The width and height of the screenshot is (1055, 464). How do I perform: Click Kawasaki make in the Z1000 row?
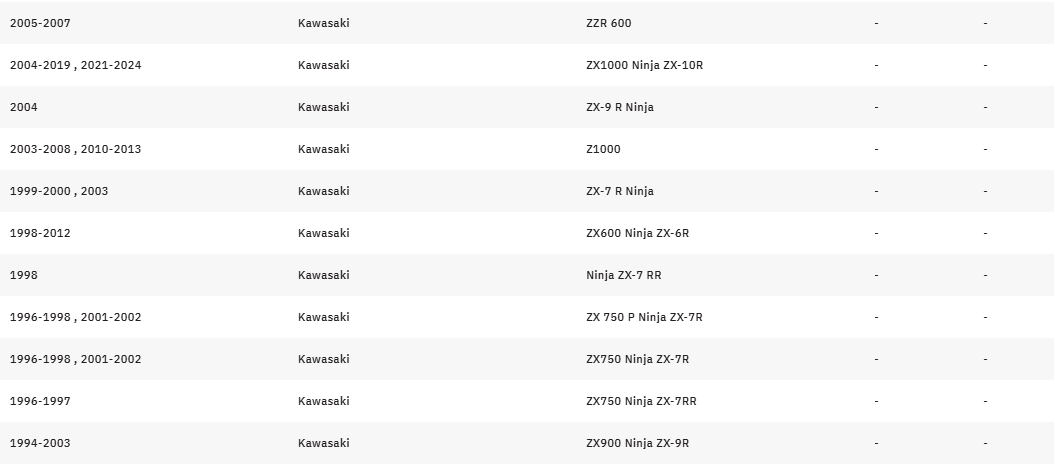click(x=324, y=149)
